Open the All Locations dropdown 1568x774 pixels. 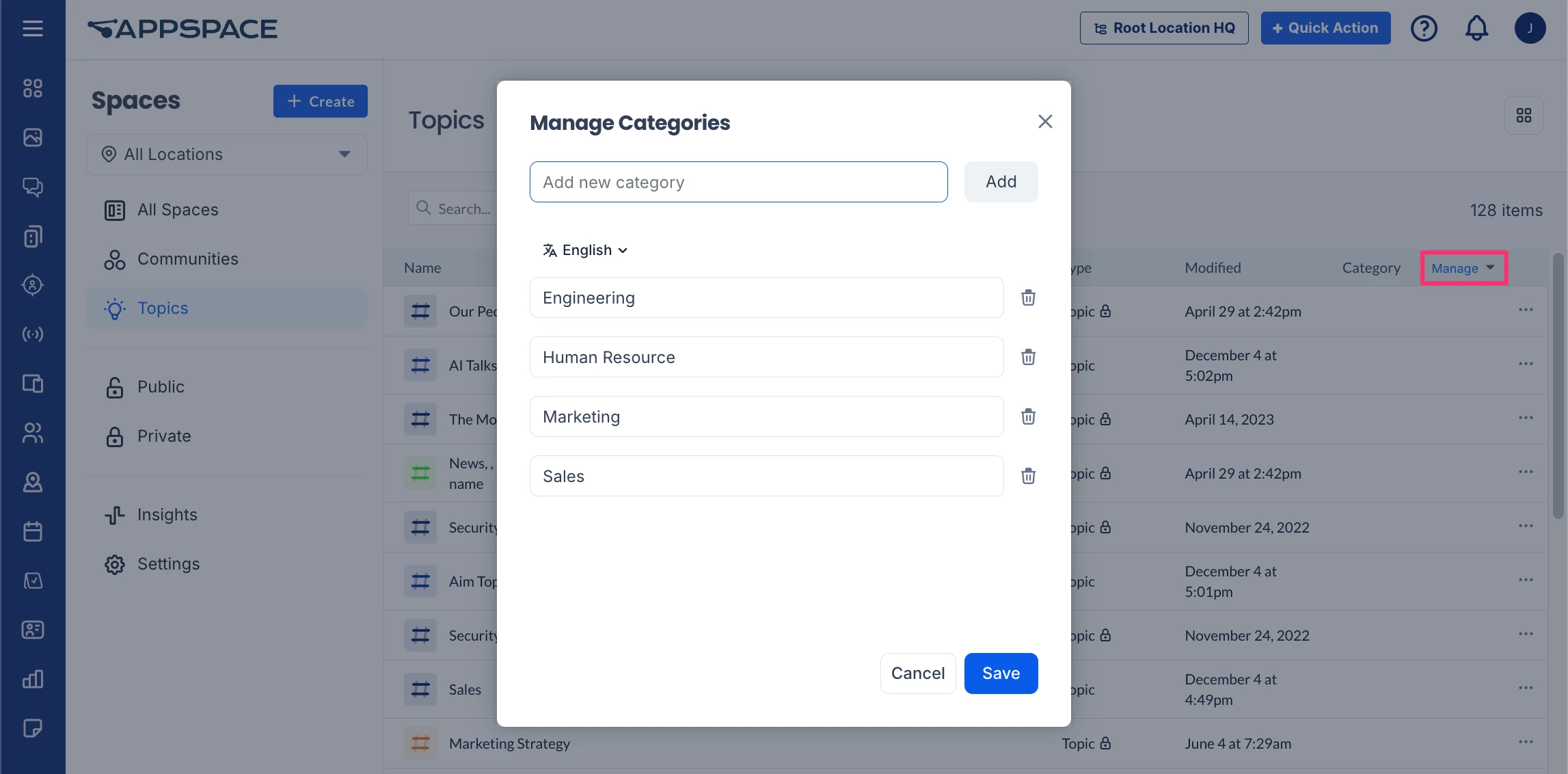pos(226,155)
